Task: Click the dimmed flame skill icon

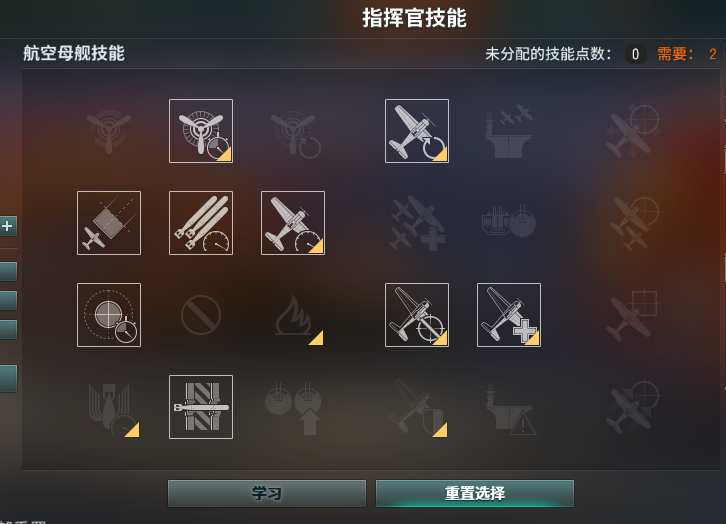Action: tap(293, 315)
